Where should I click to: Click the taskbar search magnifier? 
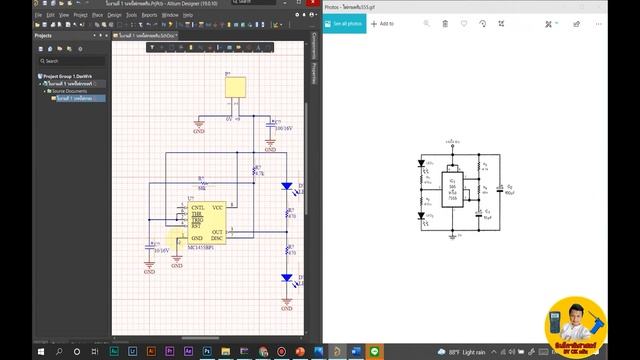pos(59,351)
